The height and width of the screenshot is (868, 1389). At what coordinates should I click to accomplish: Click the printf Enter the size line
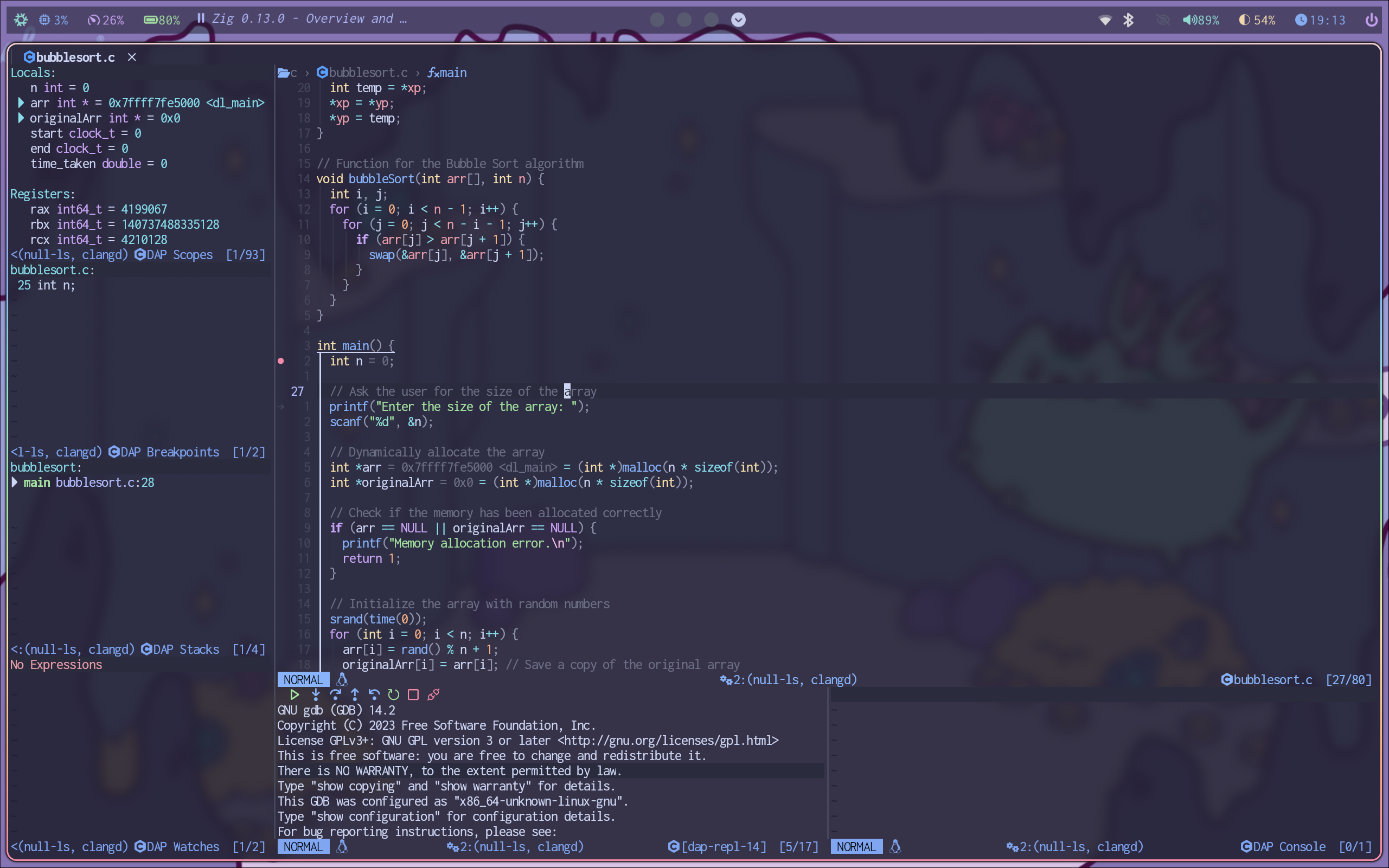click(x=459, y=407)
